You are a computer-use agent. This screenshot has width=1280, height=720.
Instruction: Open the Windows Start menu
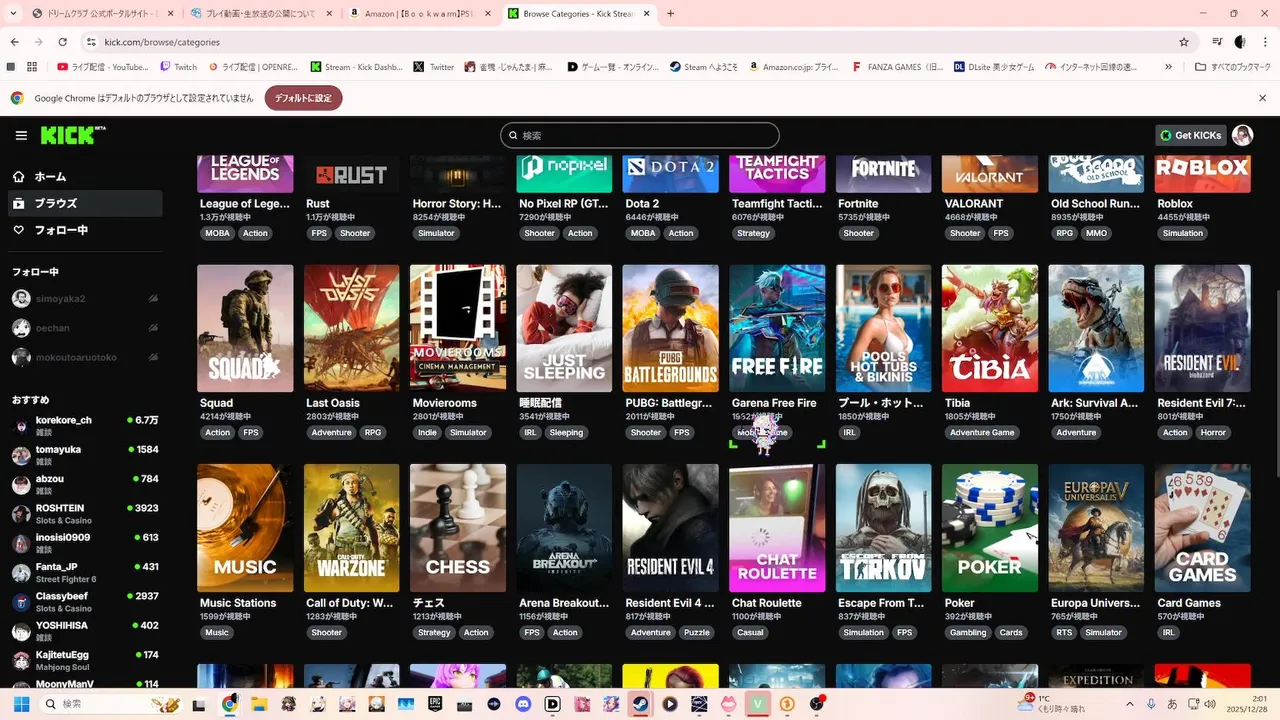(x=21, y=704)
